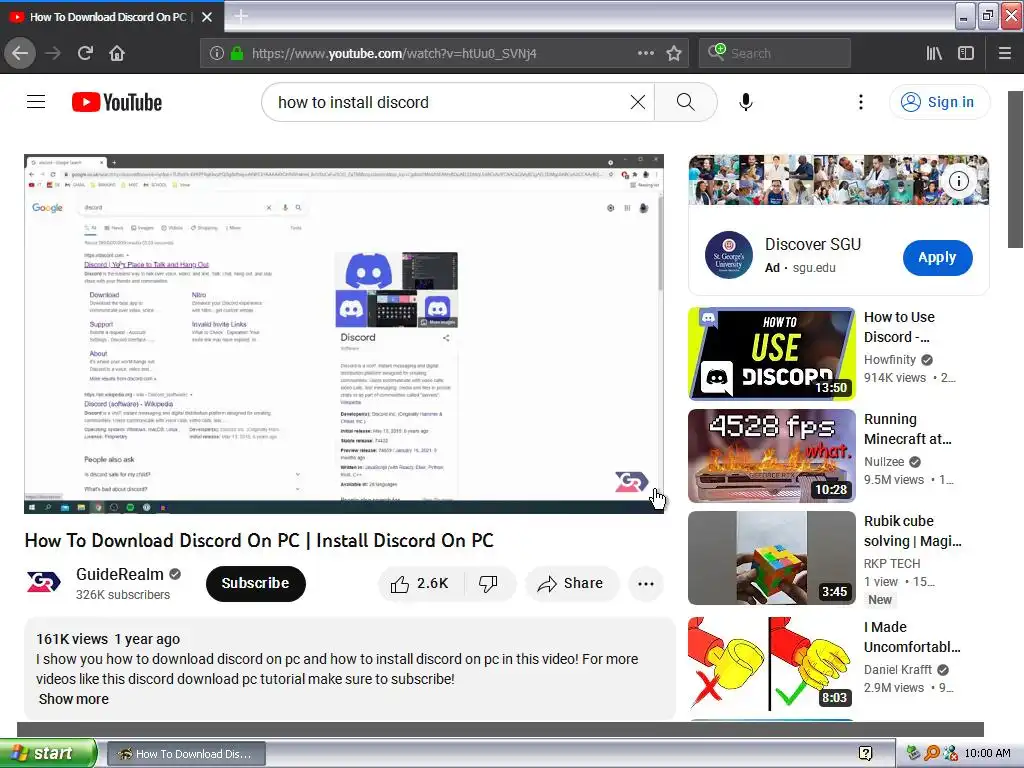Open the St. George's University ad logo
The width and height of the screenshot is (1024, 768).
729,255
